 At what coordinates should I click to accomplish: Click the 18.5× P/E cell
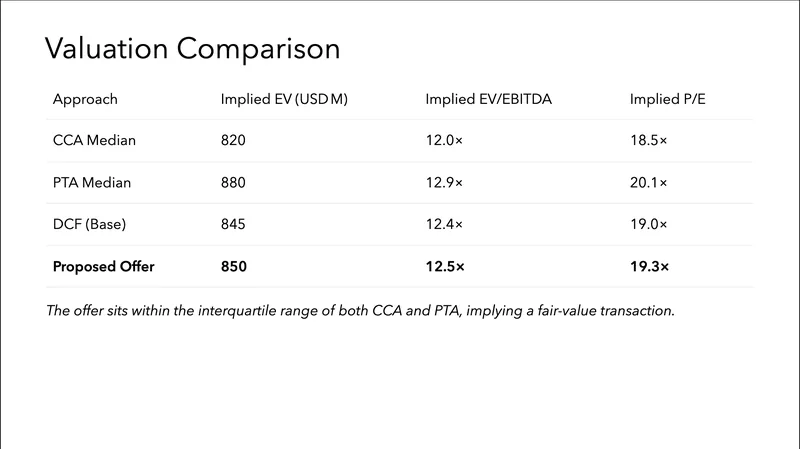click(x=648, y=141)
